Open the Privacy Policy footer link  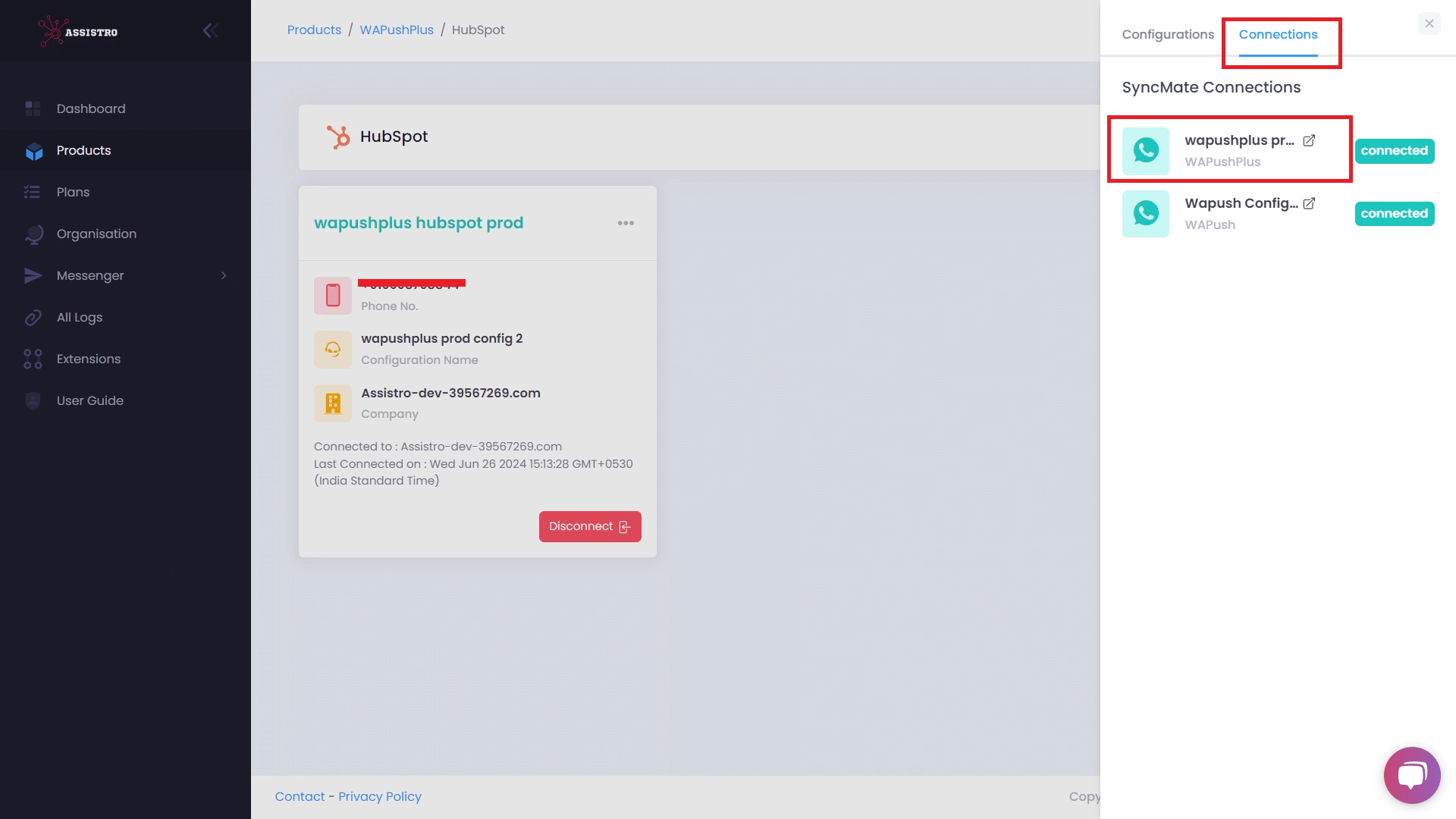tap(380, 796)
